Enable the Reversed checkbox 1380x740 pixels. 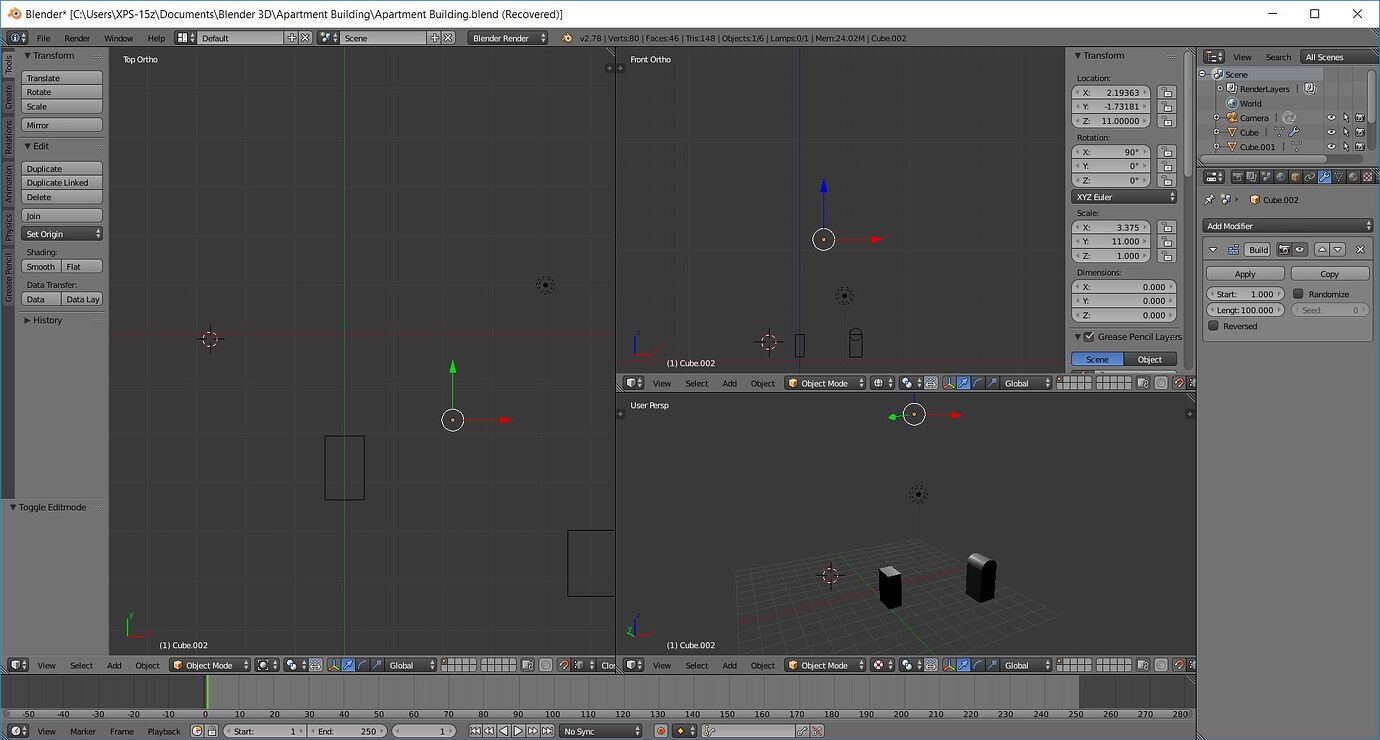point(1214,326)
